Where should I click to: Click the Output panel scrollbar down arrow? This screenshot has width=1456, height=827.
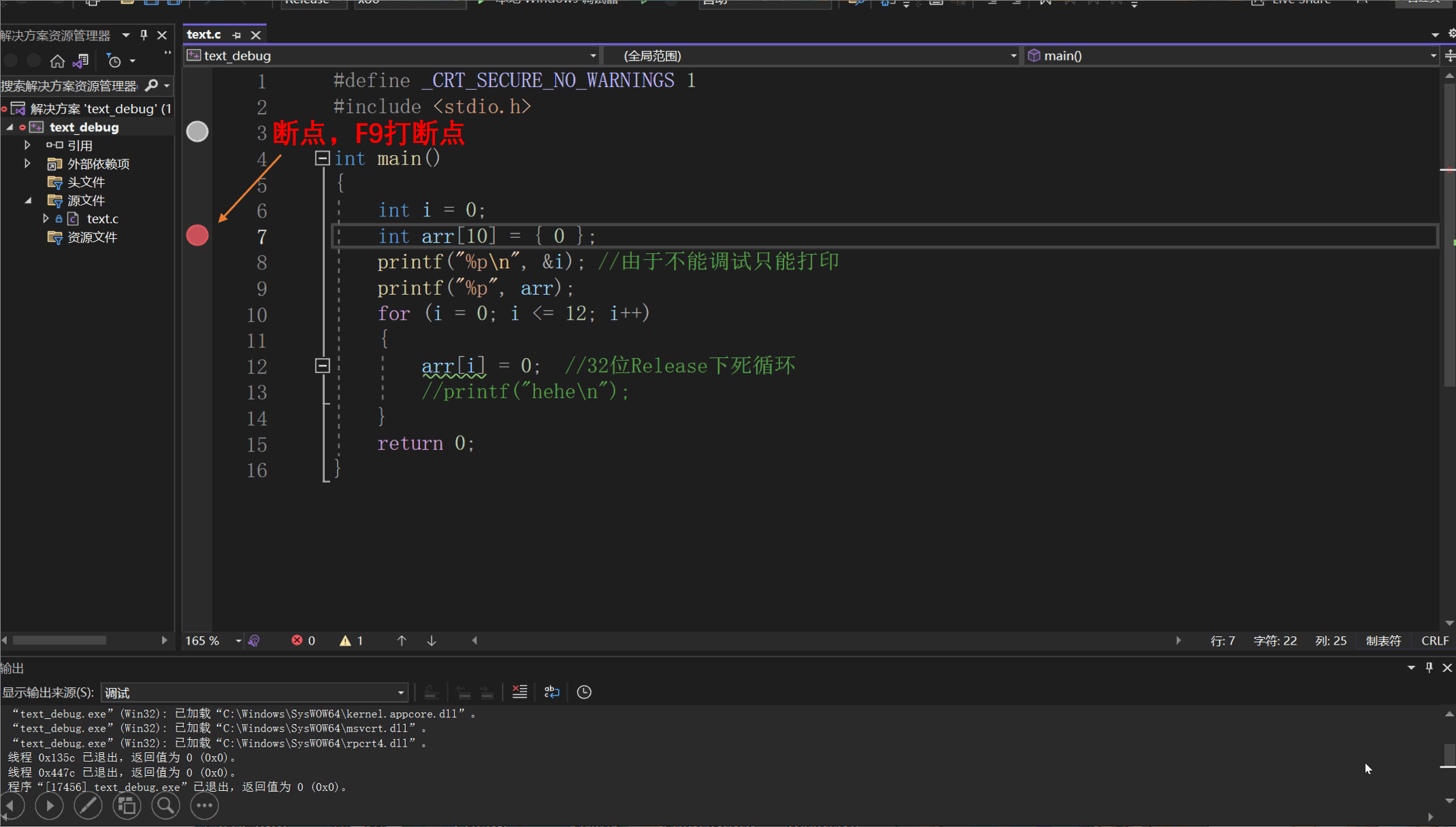point(1449,800)
